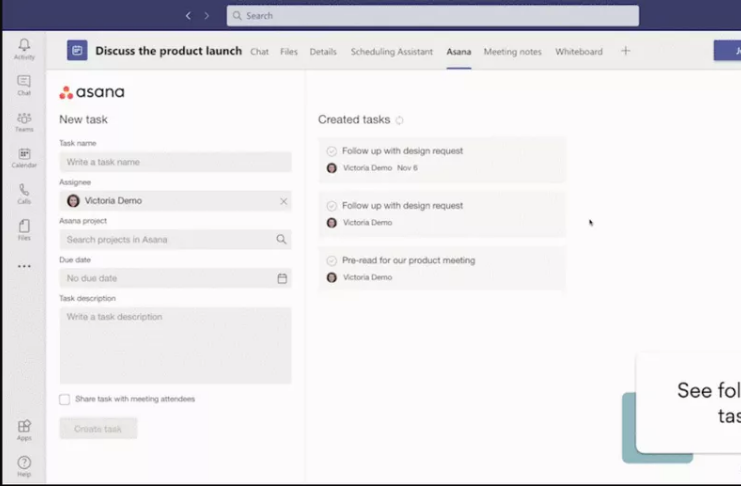Remove assignee Victoria Demo with the X

(284, 201)
